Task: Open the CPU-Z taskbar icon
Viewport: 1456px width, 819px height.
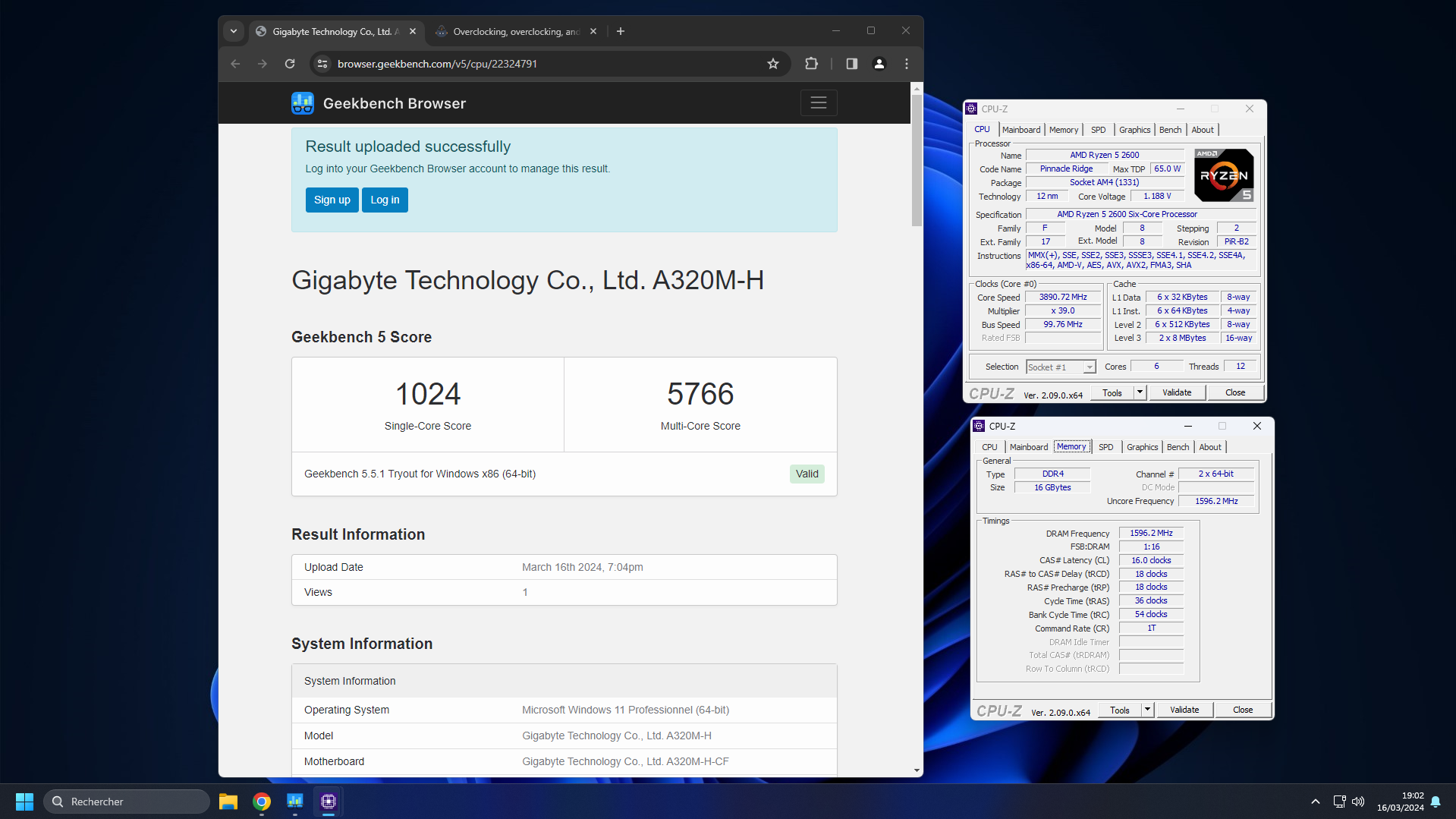Action: tap(329, 802)
